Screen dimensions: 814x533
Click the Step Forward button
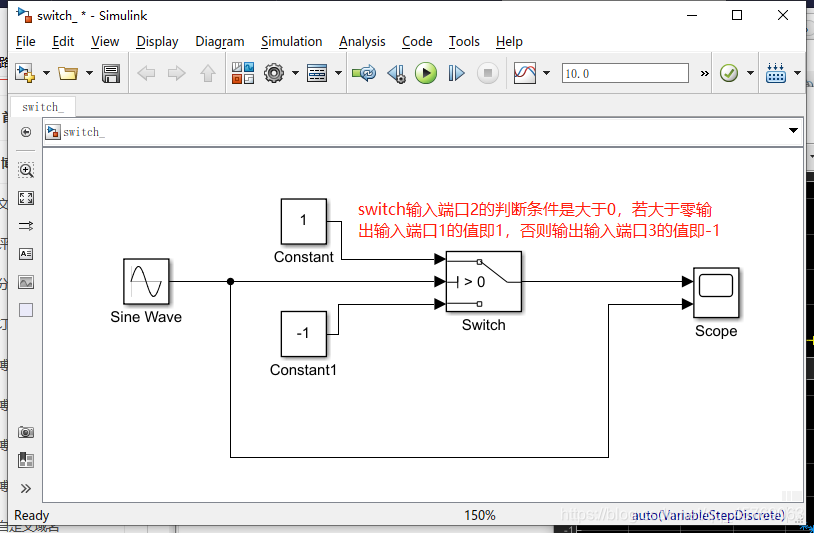[456, 73]
